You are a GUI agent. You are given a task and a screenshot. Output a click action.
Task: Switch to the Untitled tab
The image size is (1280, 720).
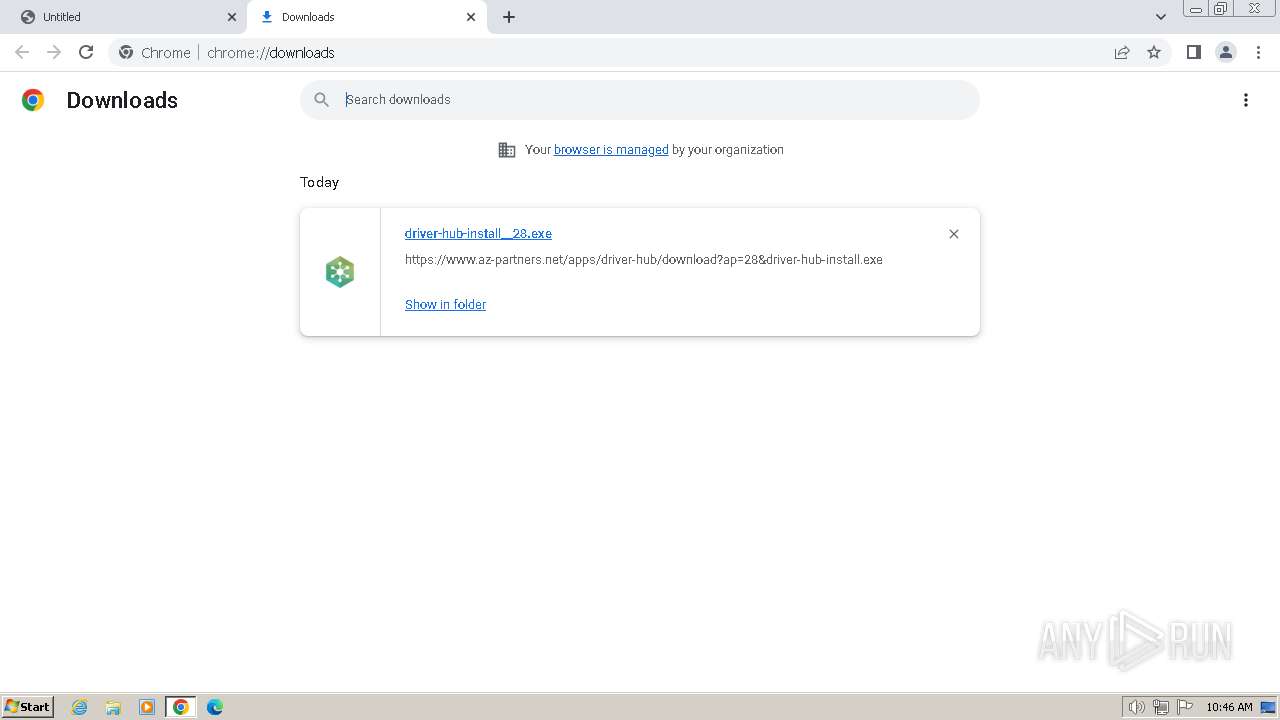tap(125, 17)
